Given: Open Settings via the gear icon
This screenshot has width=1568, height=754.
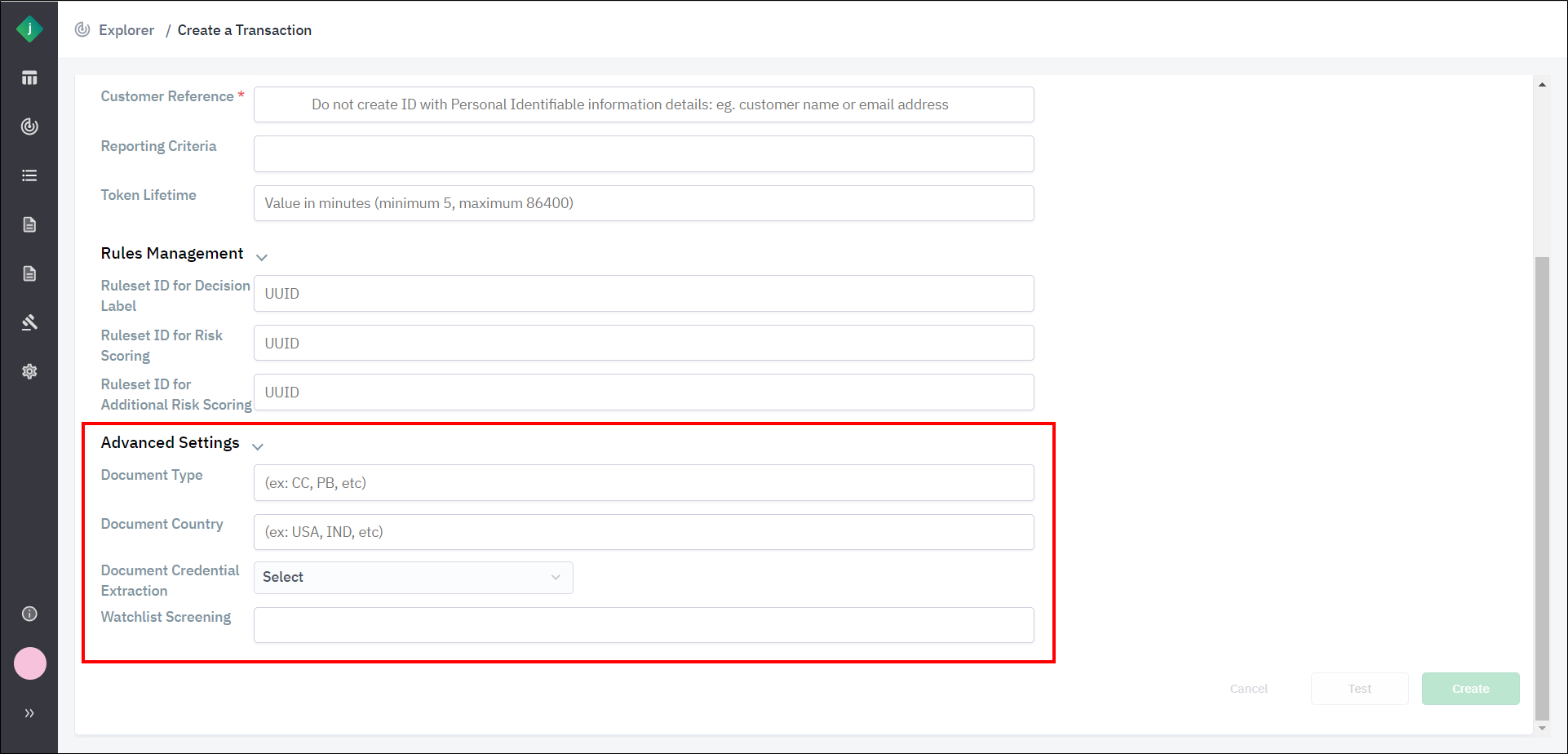Looking at the screenshot, I should tap(29, 371).
